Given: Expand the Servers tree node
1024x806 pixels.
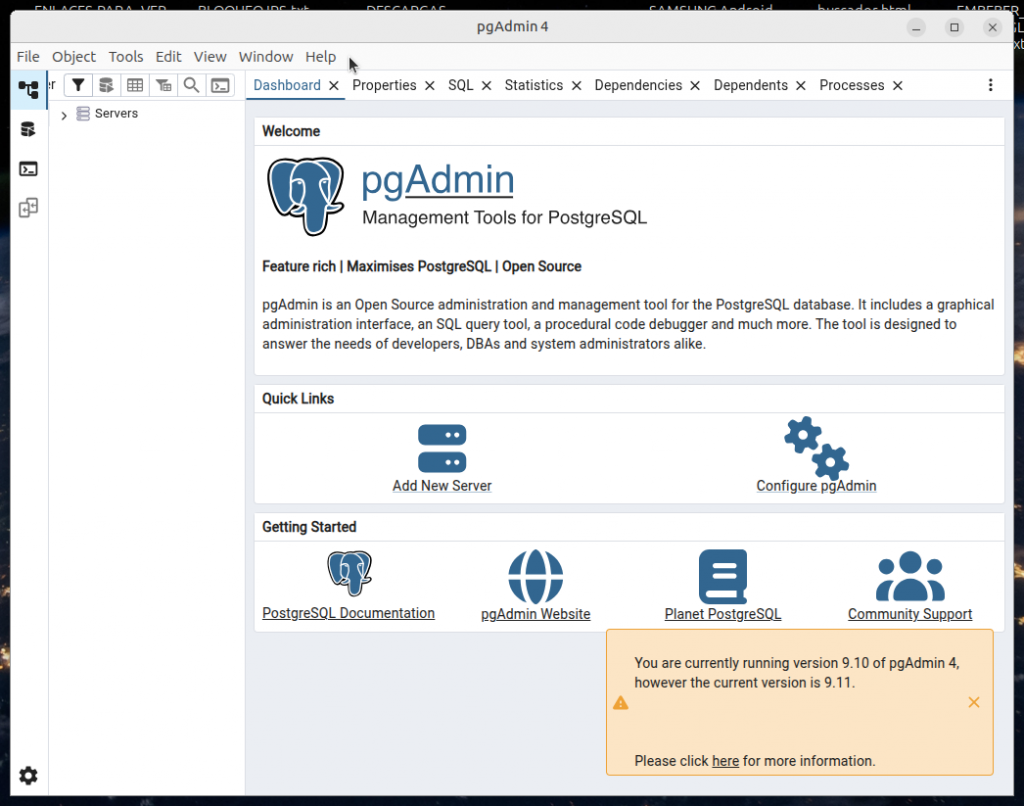Looking at the screenshot, I should pos(64,115).
